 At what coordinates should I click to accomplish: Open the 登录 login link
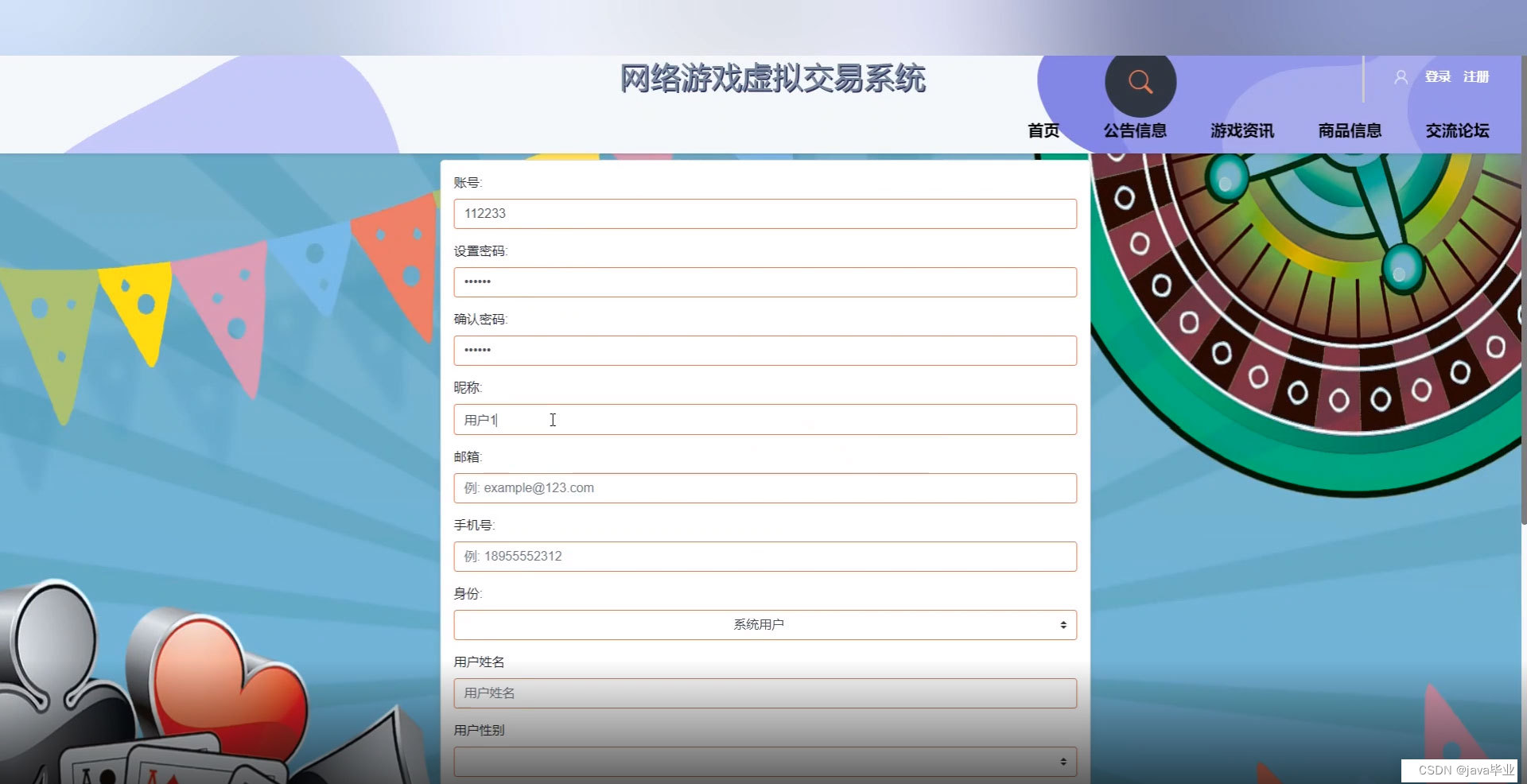click(x=1438, y=77)
